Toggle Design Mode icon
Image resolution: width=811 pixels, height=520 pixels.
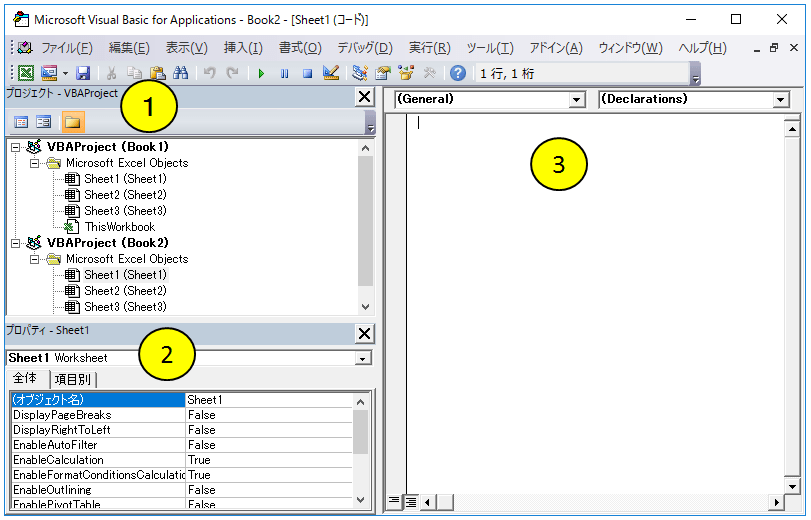coord(331,73)
